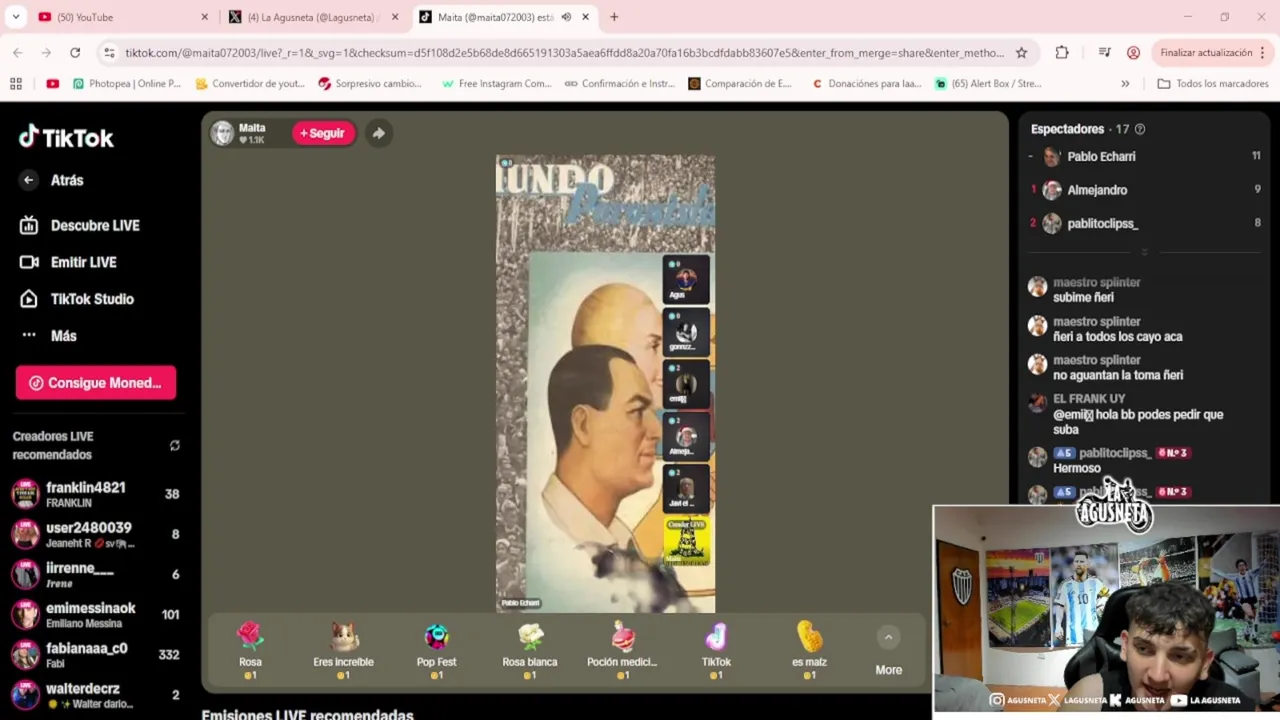Bookmark this page with star
Screen dimensions: 1280x720
(x=1021, y=53)
